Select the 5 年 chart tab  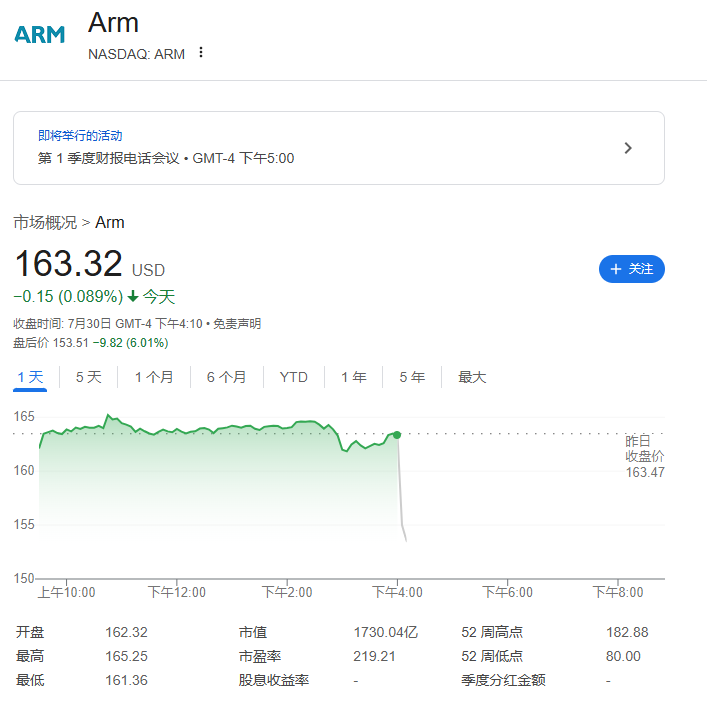coord(412,377)
